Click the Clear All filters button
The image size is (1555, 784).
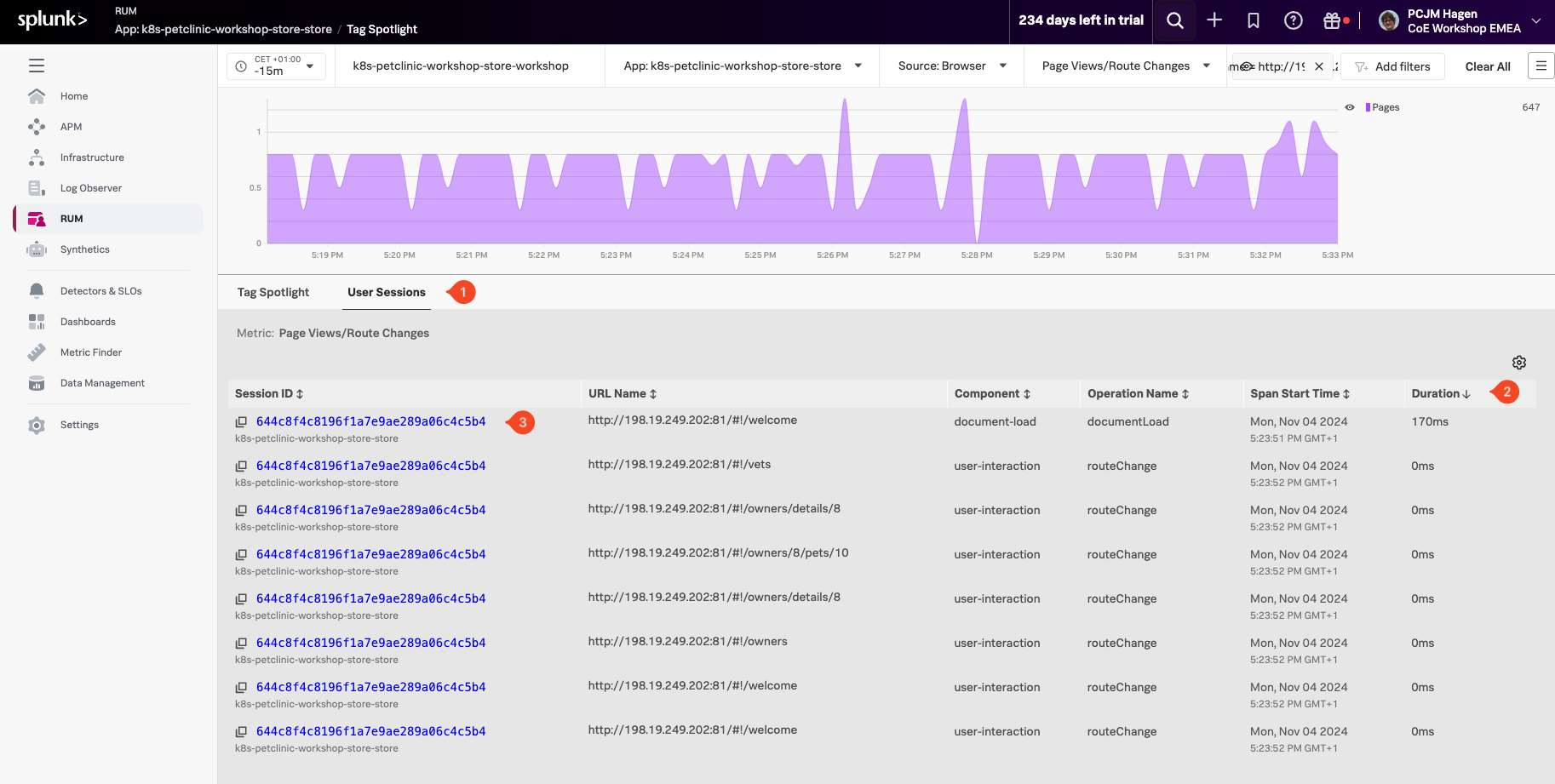point(1487,66)
